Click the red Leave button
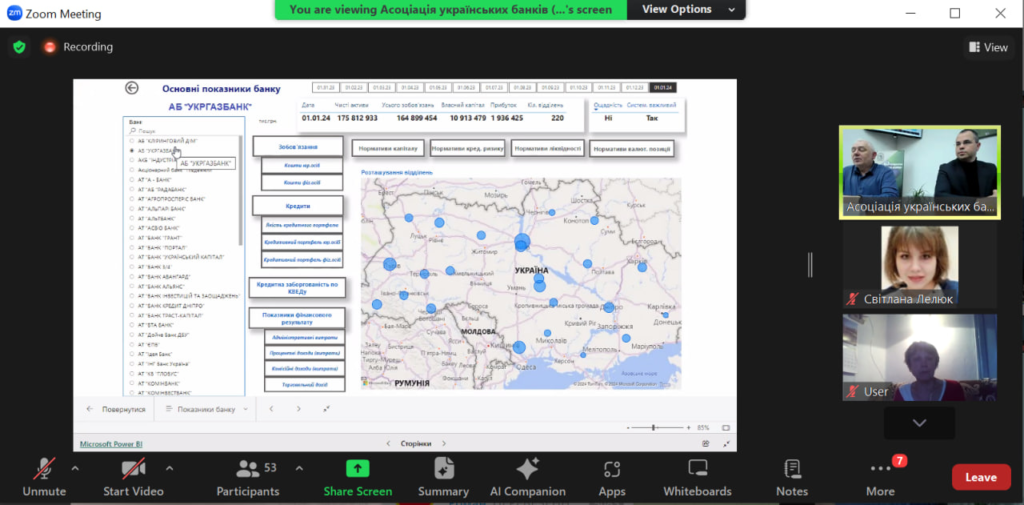This screenshot has width=1024, height=505. point(981,477)
